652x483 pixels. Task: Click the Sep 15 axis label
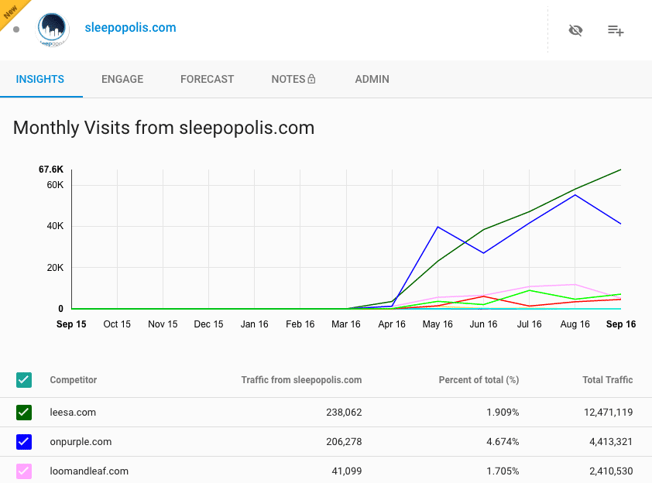(71, 324)
